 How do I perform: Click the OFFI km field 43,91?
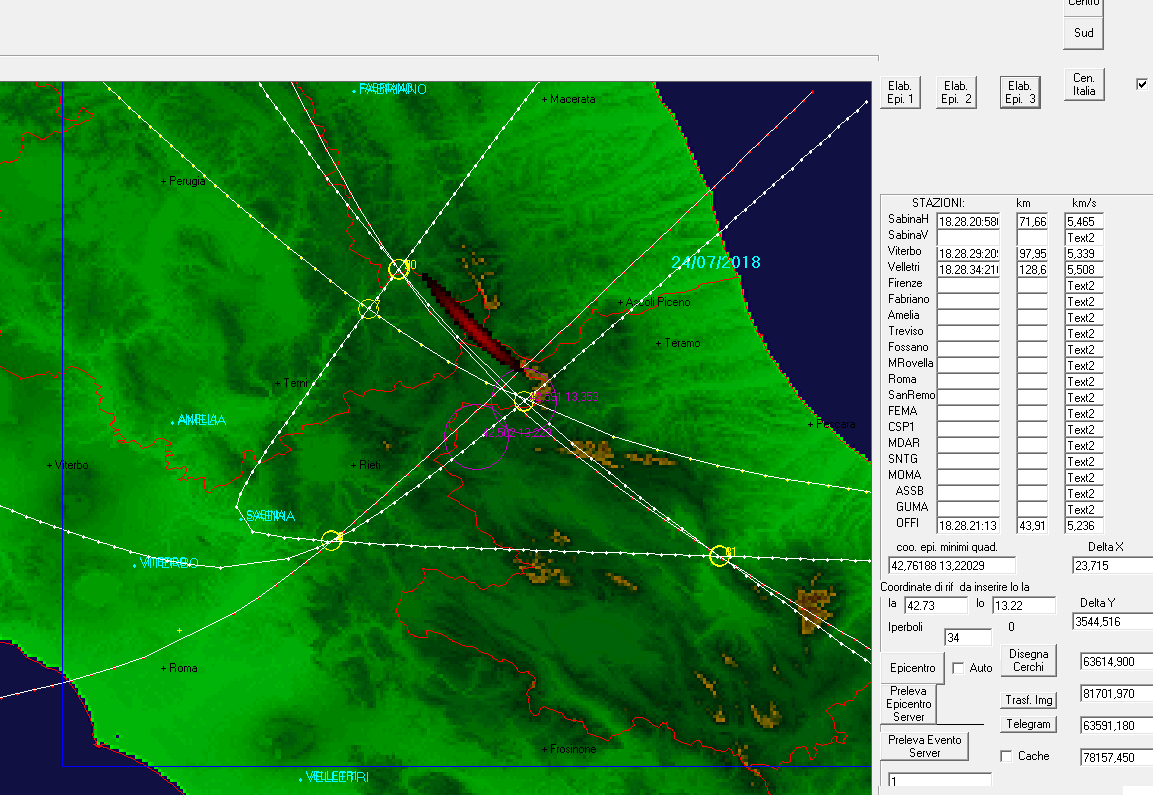pos(1032,526)
